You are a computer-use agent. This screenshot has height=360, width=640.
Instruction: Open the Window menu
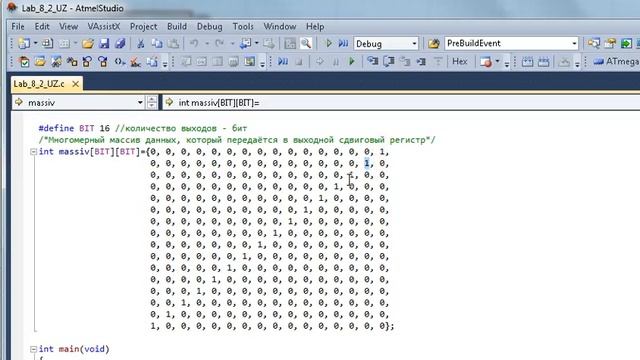click(x=280, y=27)
